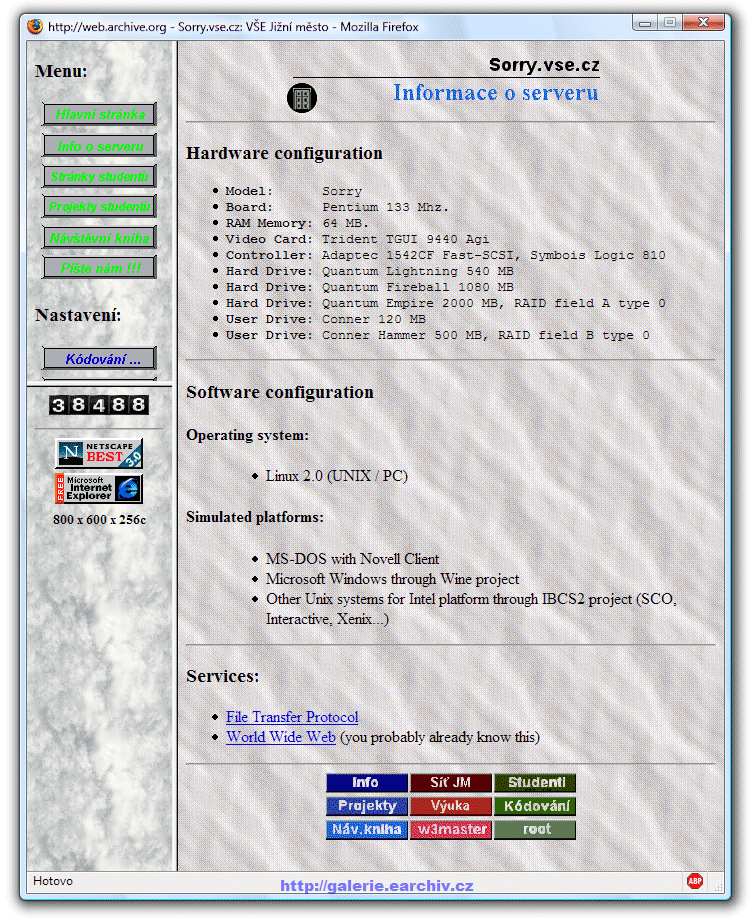
Task: Click the Nastavení: sidebar heading
Action: [x=78, y=315]
